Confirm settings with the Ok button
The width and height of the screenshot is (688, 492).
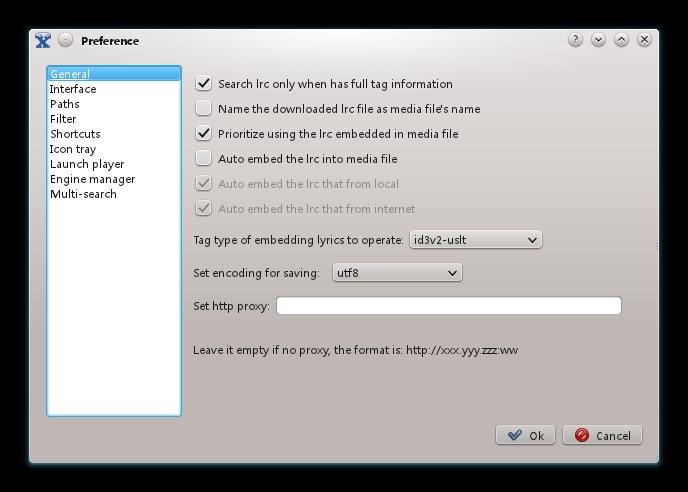click(x=525, y=435)
